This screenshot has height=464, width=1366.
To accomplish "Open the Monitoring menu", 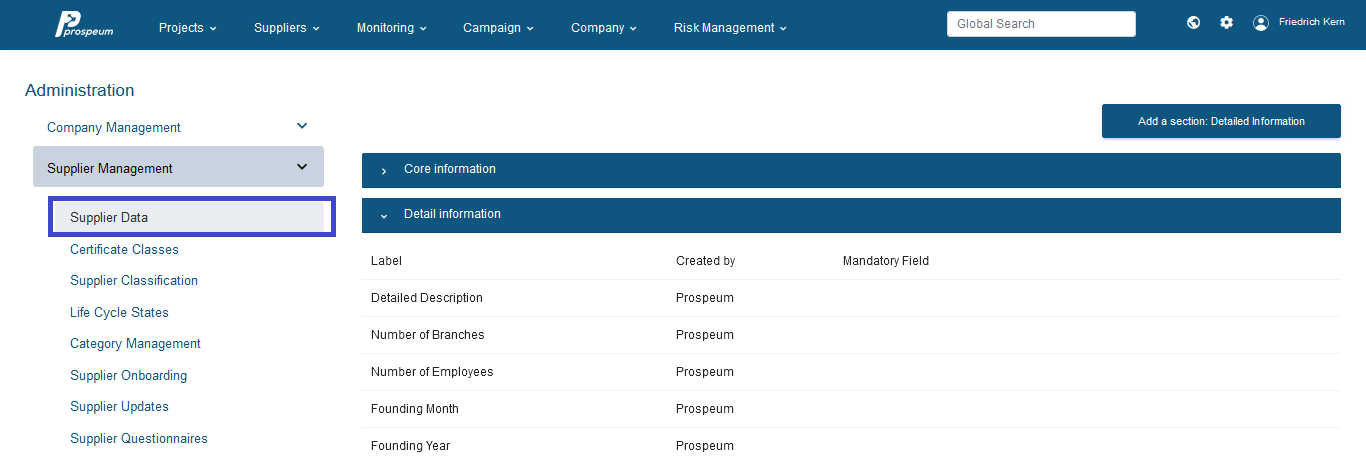I will click(392, 28).
